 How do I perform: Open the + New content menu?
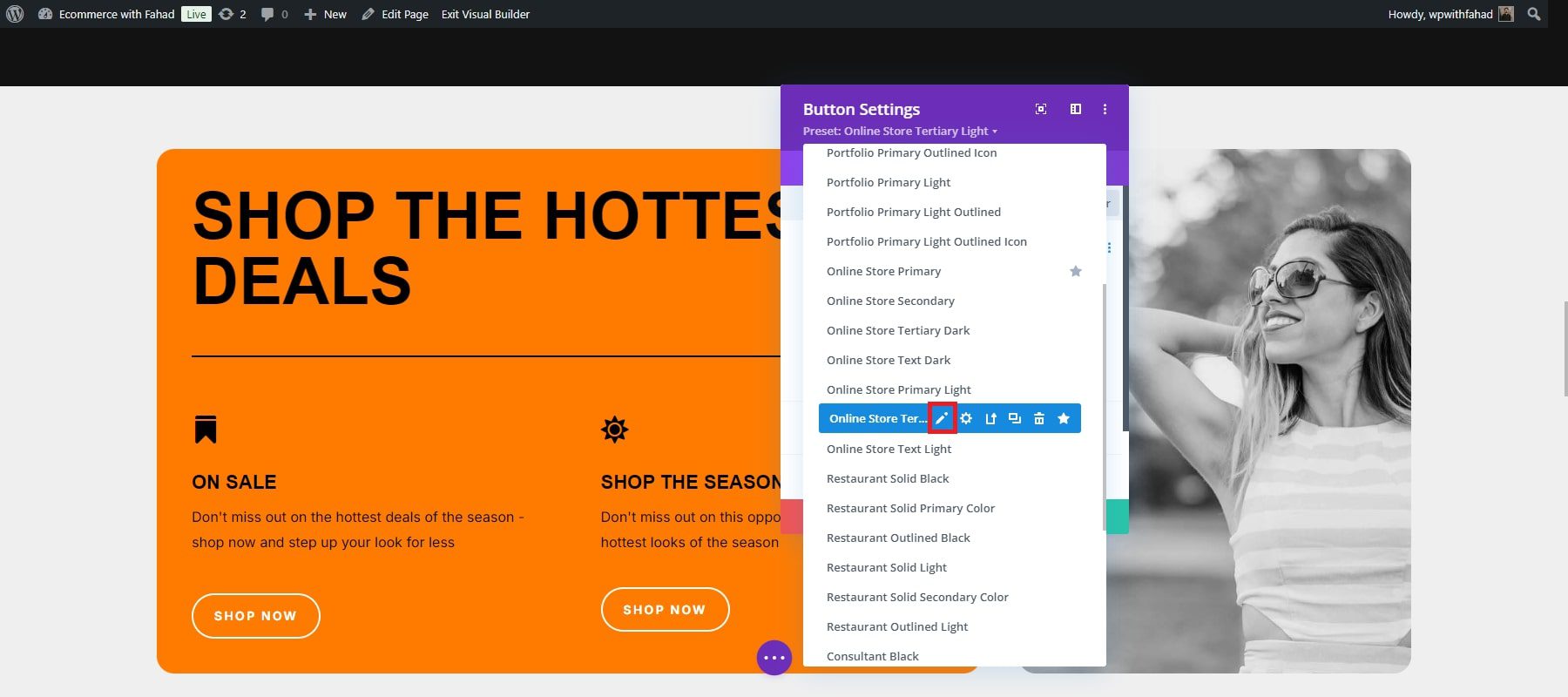coord(325,14)
